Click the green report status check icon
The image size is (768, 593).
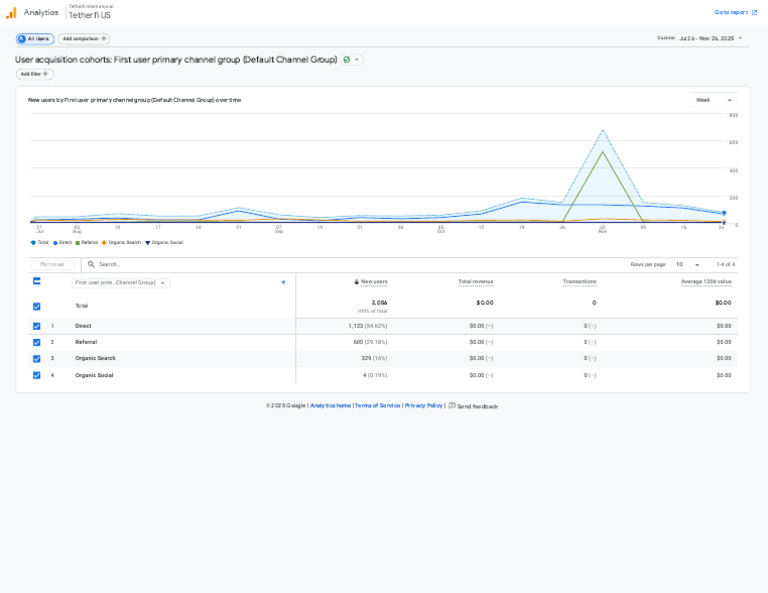coord(347,60)
